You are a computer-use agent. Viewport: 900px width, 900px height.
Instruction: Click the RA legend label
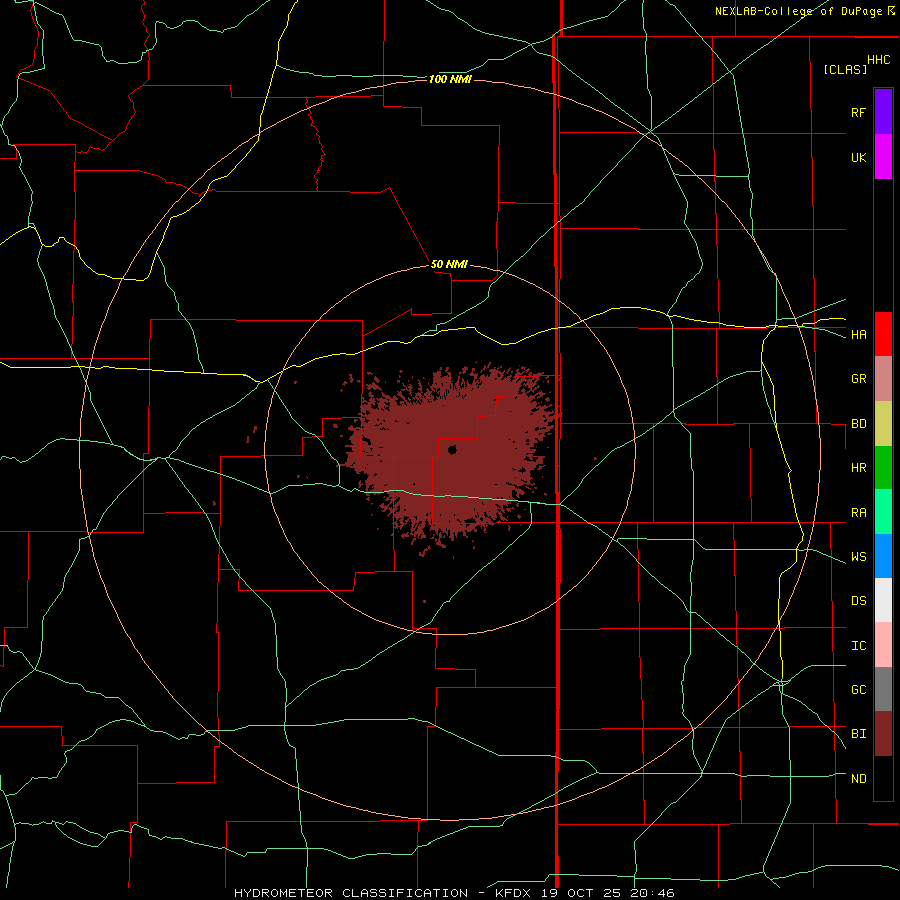coord(858,513)
